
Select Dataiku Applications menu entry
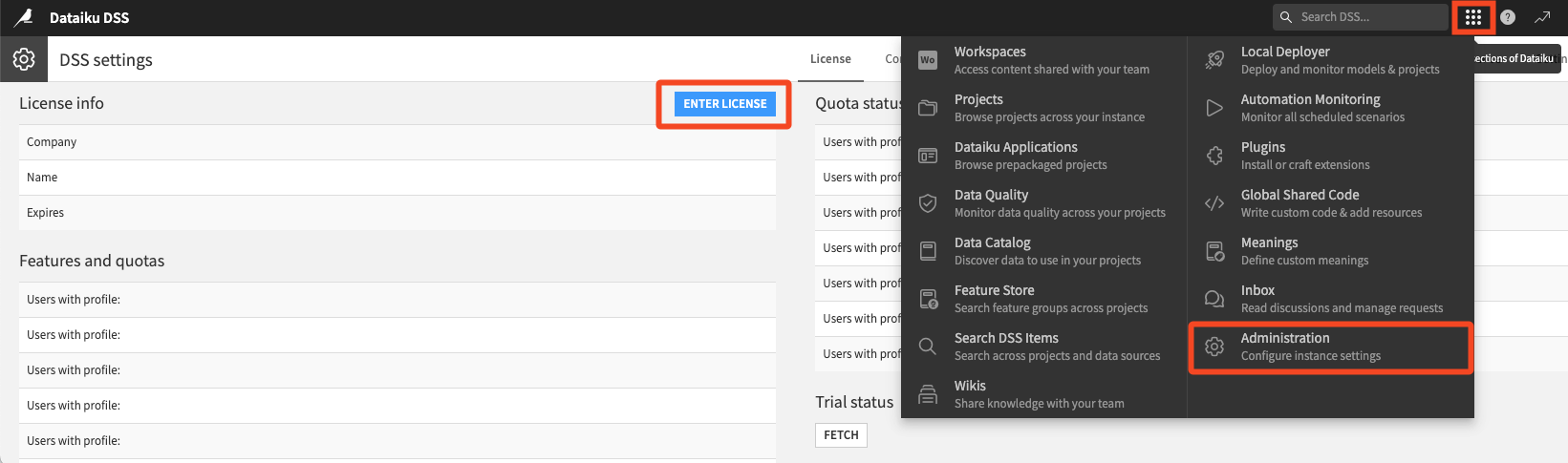[1043, 156]
